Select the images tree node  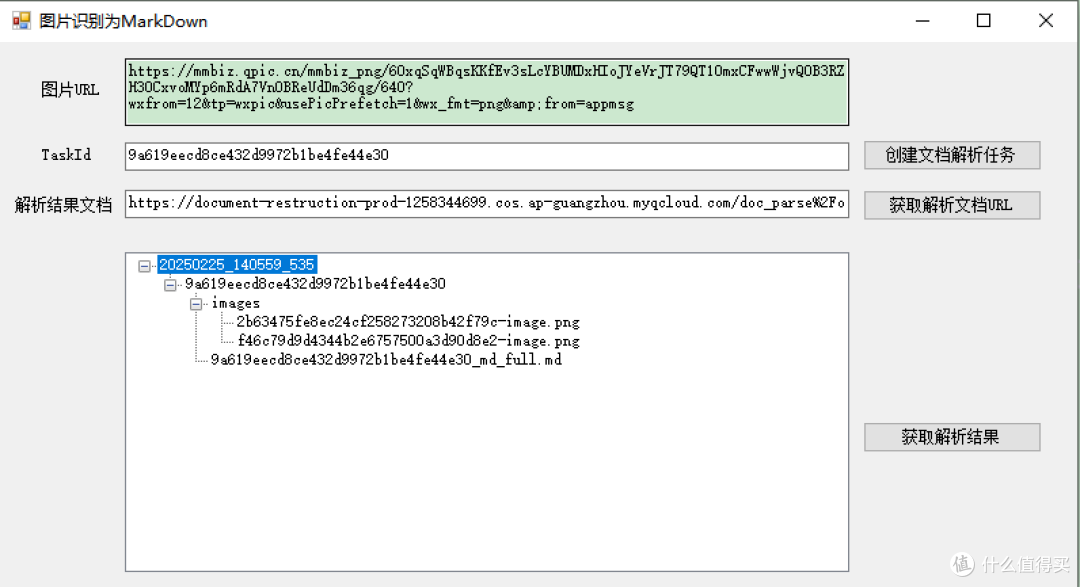point(236,303)
